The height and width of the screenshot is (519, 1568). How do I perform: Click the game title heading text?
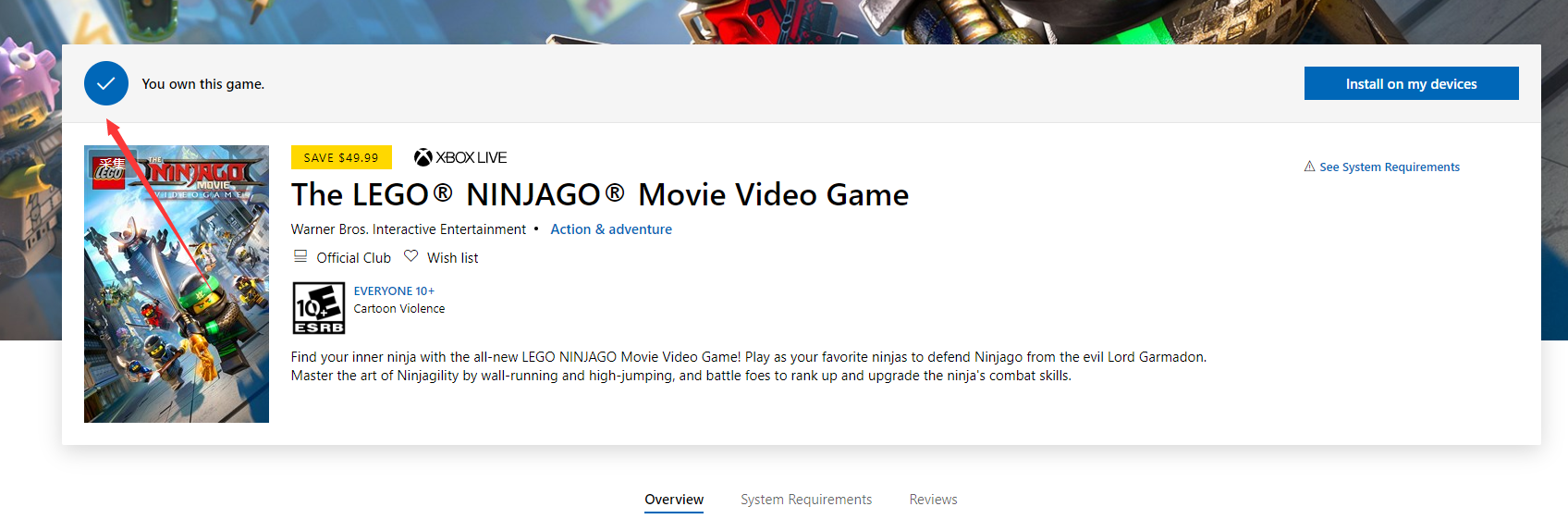click(x=600, y=195)
